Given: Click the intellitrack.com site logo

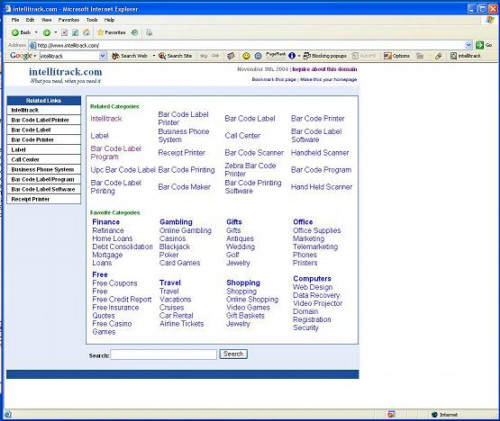Looking at the screenshot, I should click(65, 72).
